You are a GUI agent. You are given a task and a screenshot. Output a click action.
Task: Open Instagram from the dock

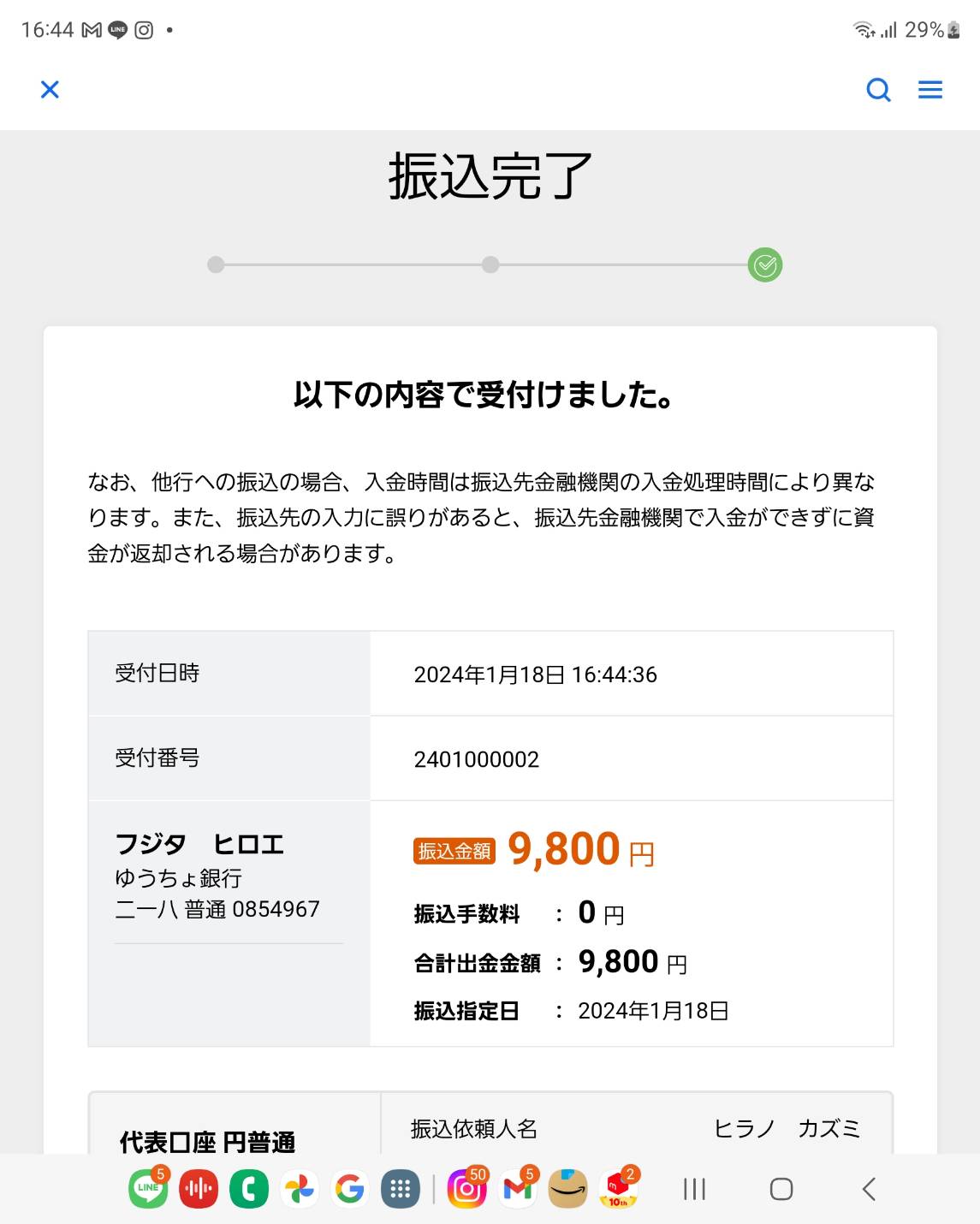(467, 1189)
